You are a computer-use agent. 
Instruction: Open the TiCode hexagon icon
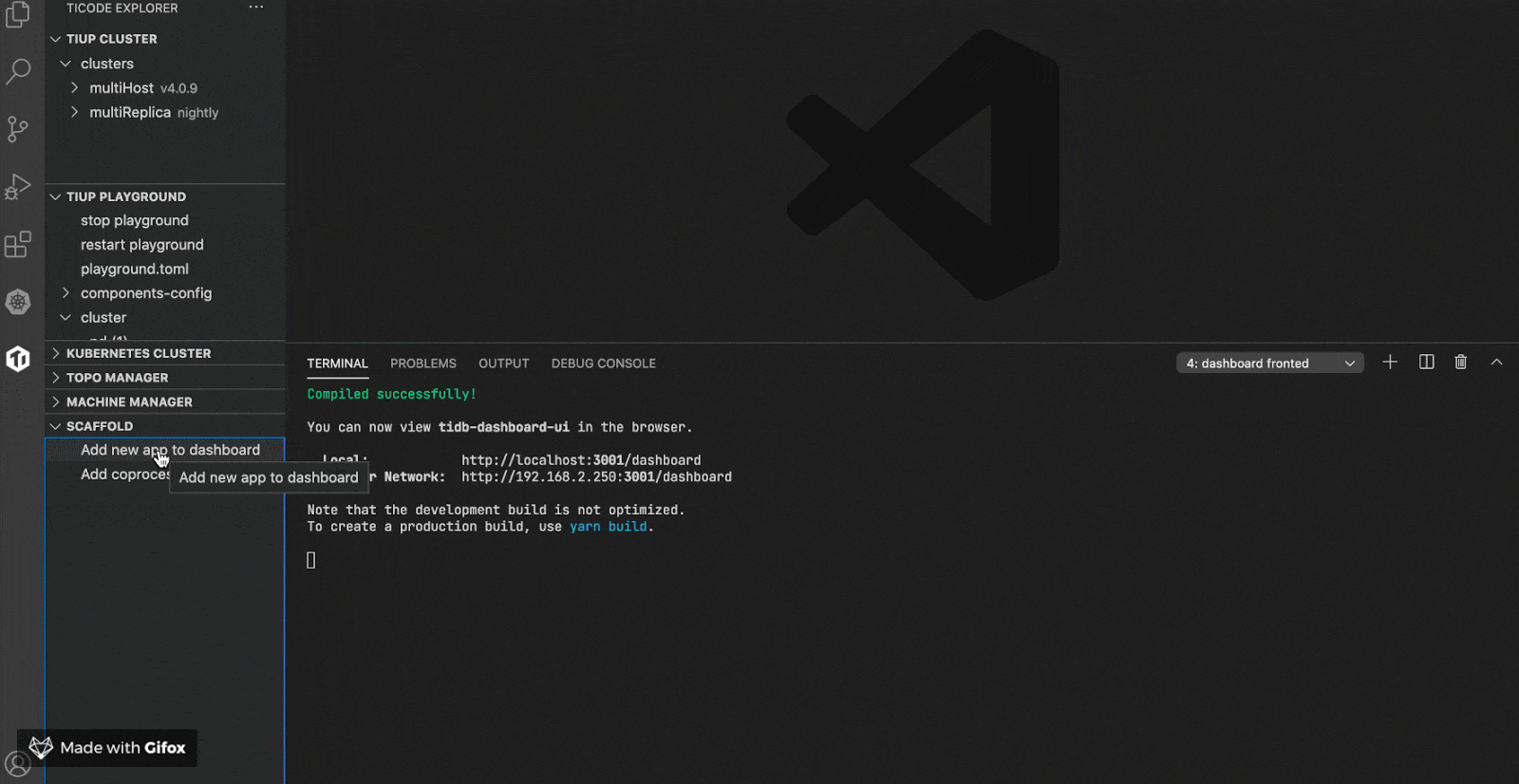tap(18, 359)
